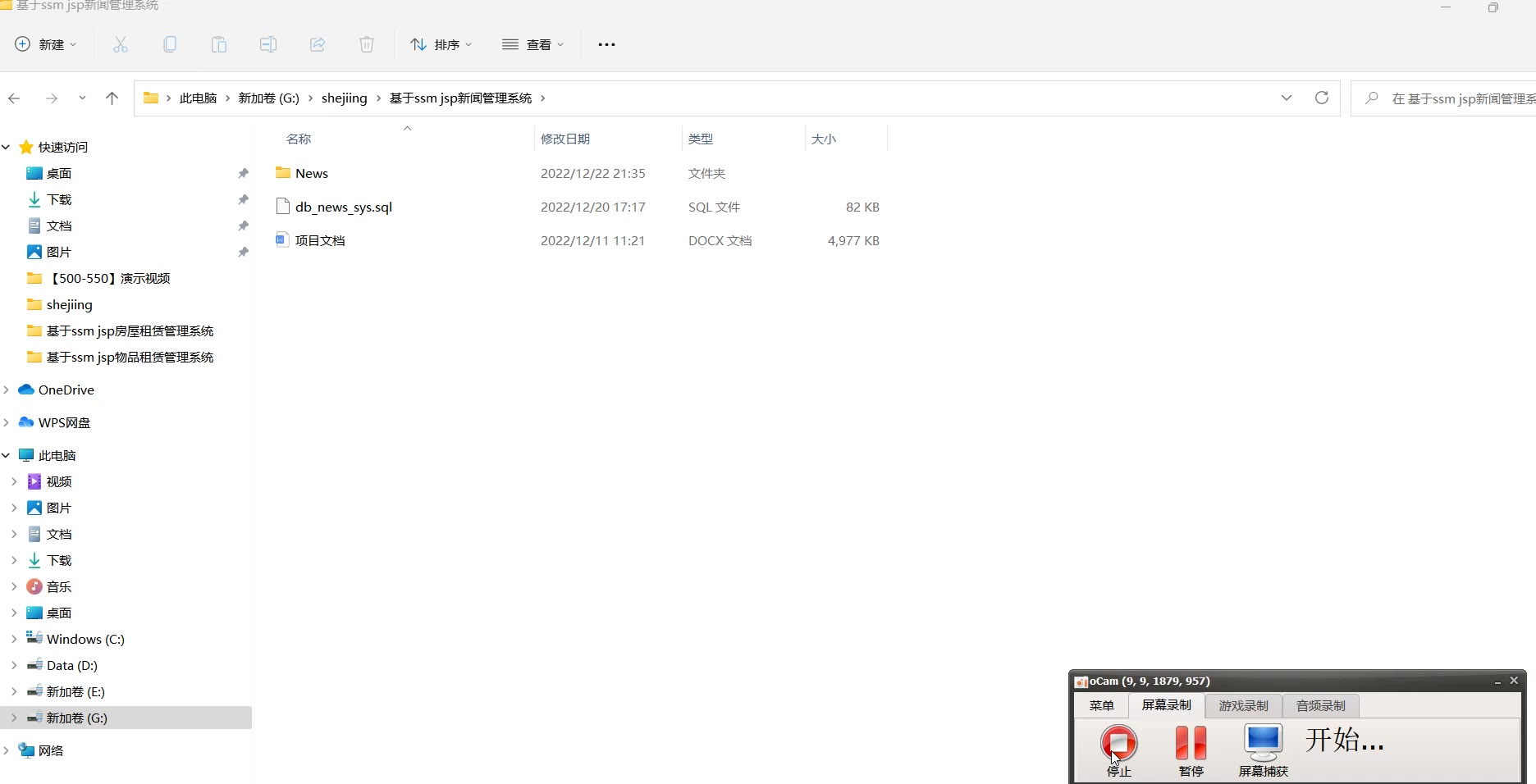Click the Copy icon in toolbar
Viewport: 1536px width, 784px height.
coord(170,44)
